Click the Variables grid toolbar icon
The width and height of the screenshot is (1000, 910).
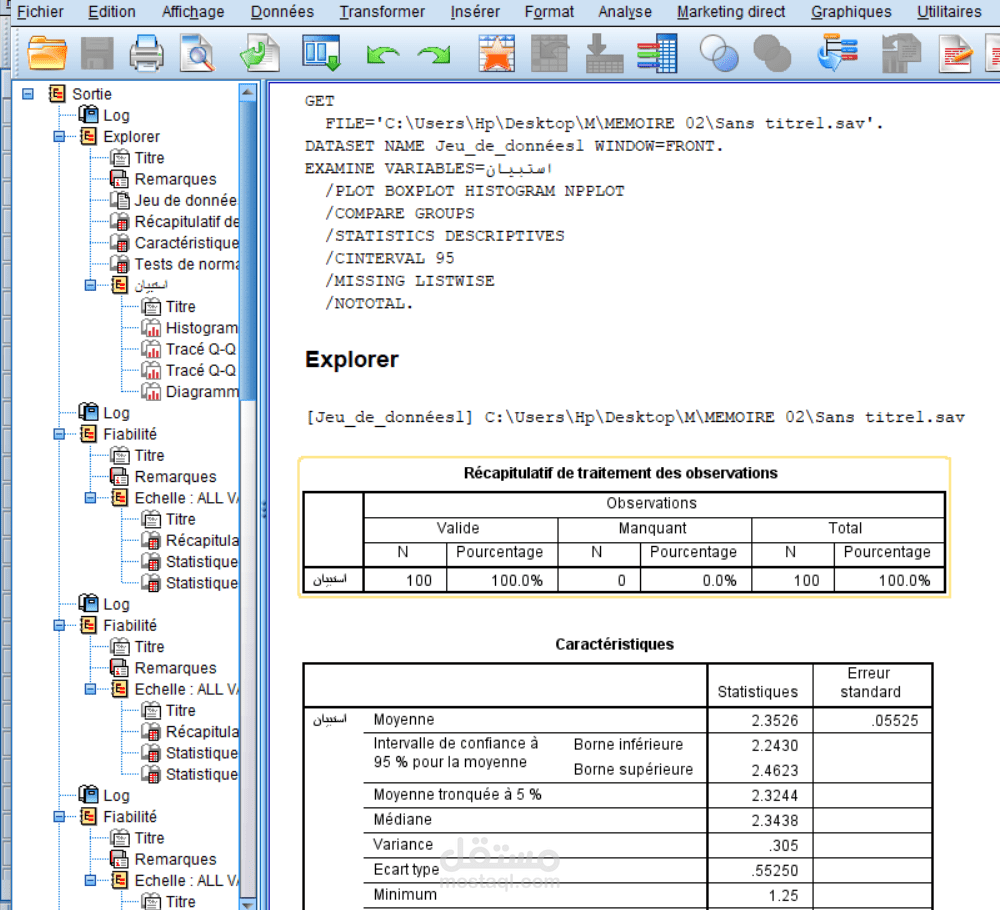pos(657,53)
